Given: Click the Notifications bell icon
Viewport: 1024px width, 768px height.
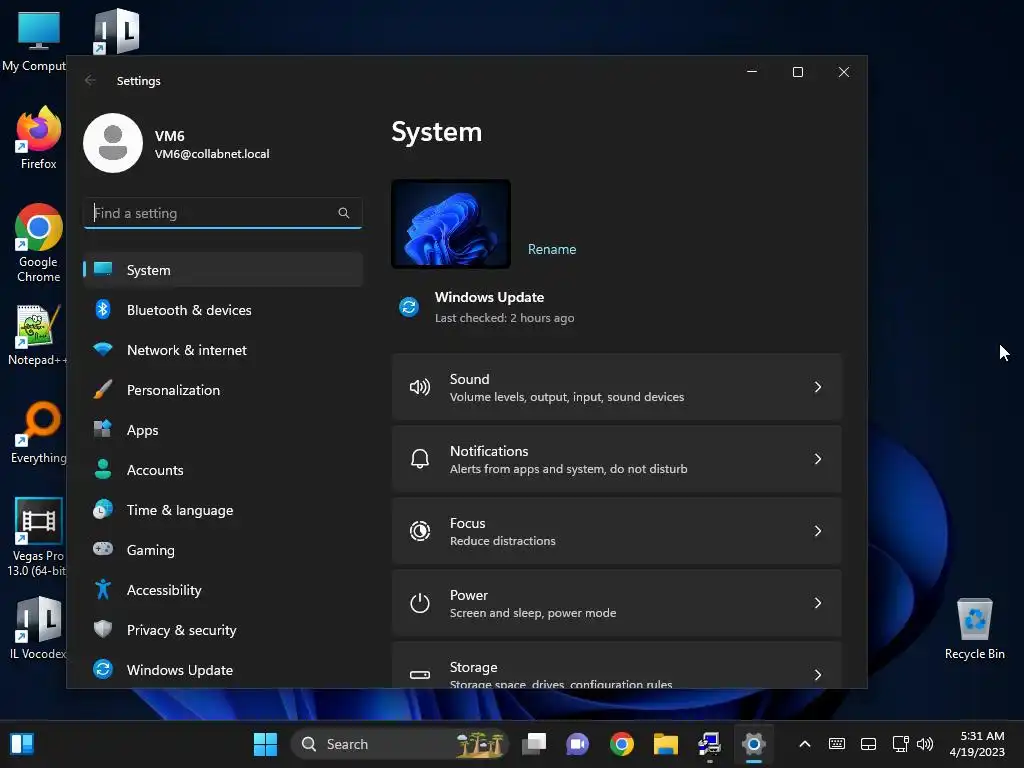Looking at the screenshot, I should (x=419, y=459).
